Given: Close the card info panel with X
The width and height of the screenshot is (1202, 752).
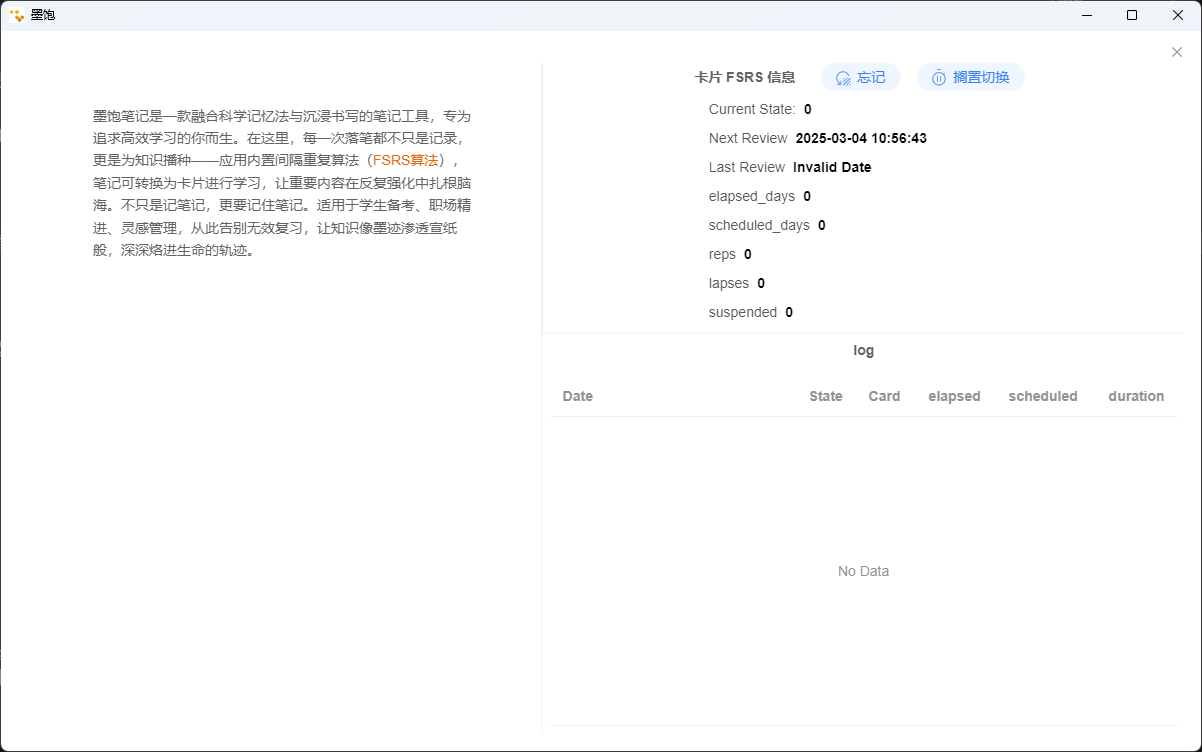Looking at the screenshot, I should tap(1177, 52).
